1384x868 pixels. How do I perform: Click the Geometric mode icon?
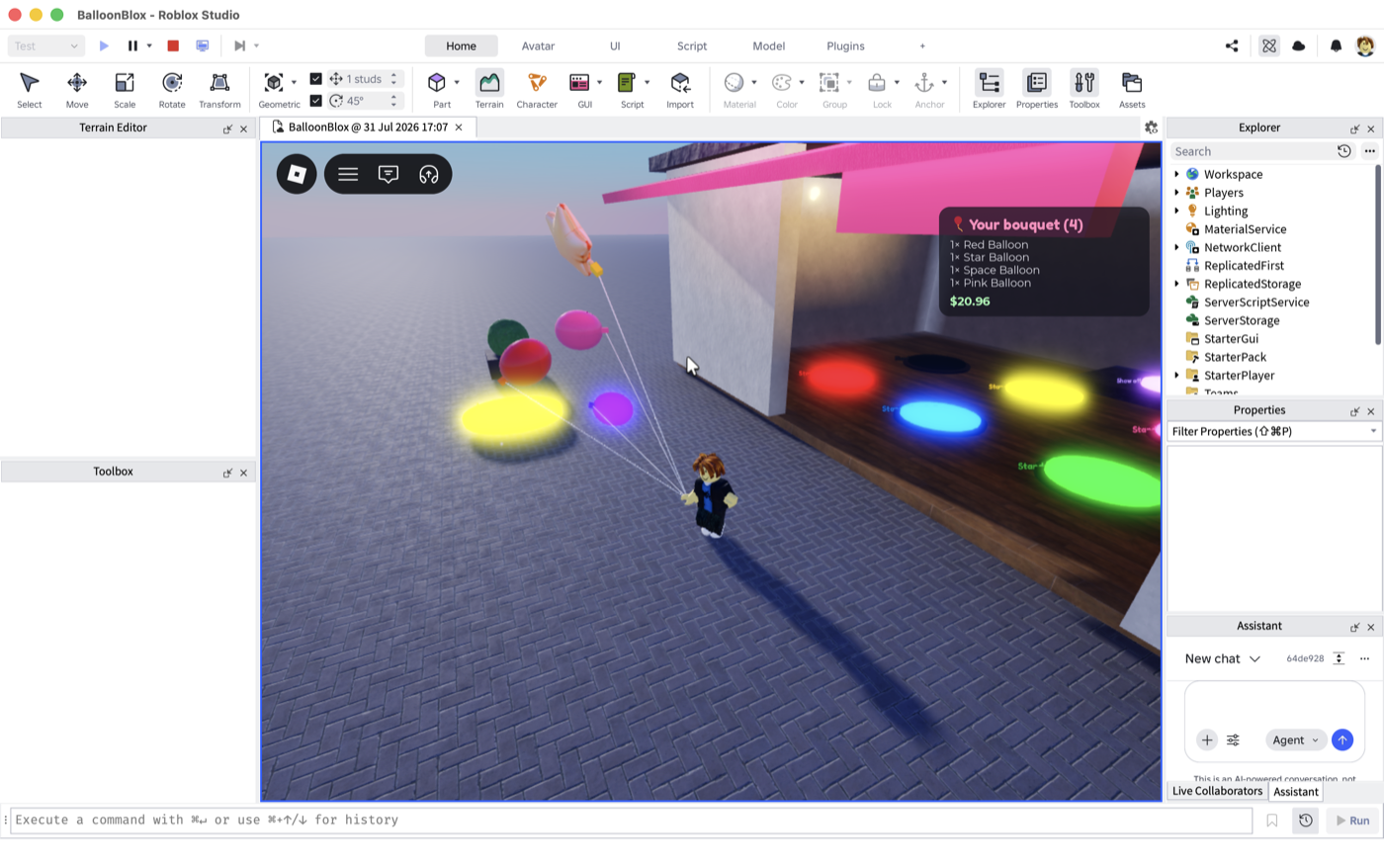point(274,82)
